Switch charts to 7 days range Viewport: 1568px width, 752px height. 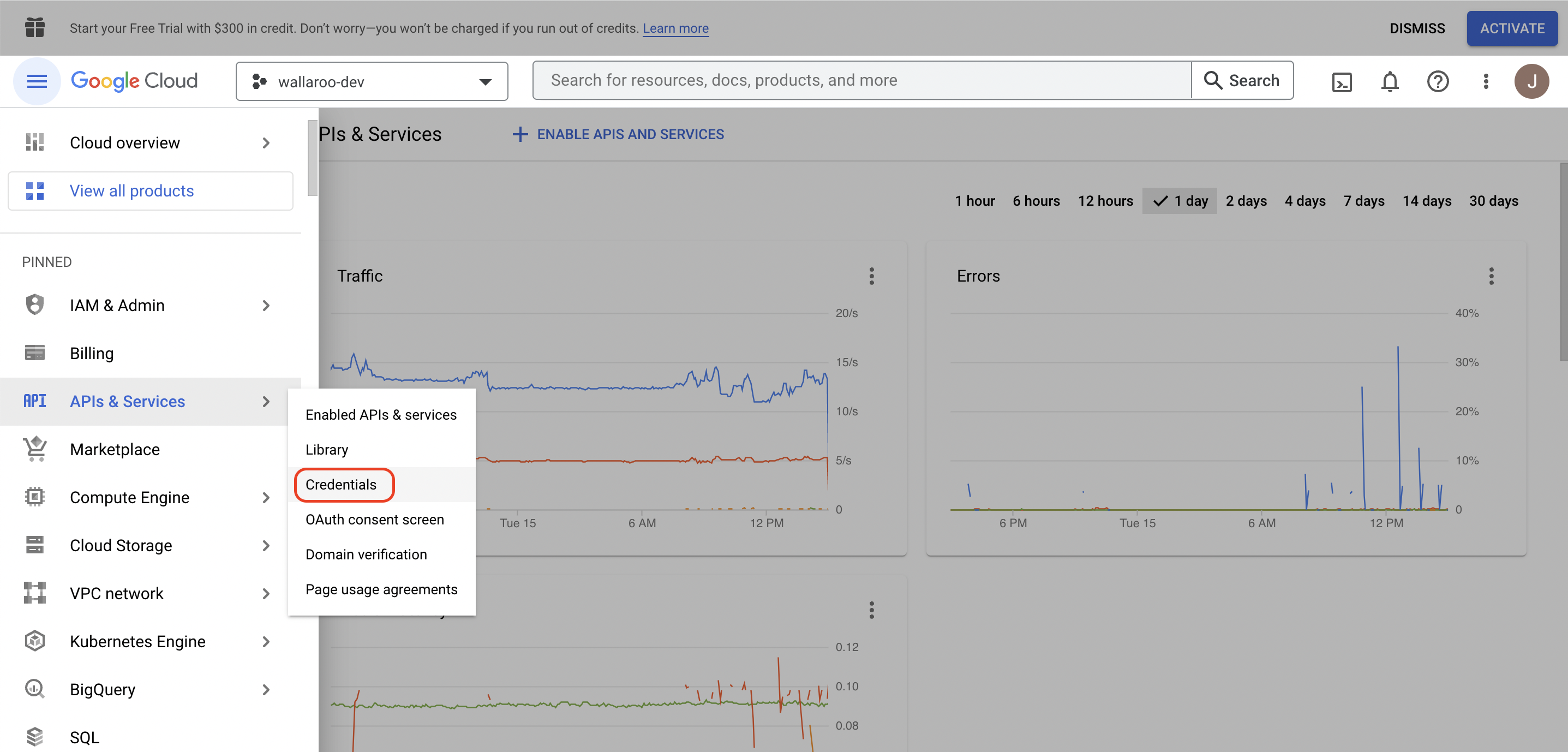(1363, 200)
